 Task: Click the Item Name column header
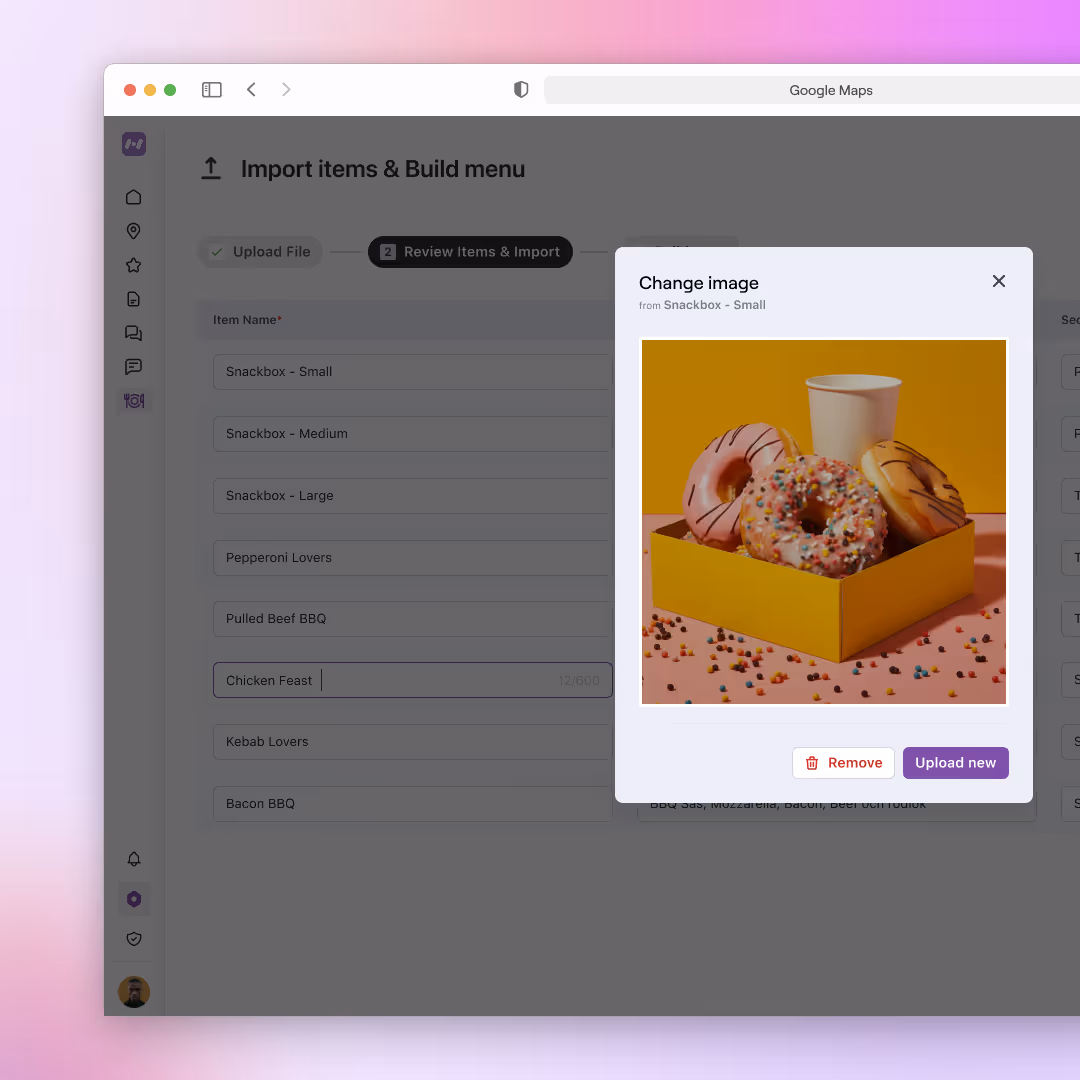[x=247, y=320]
